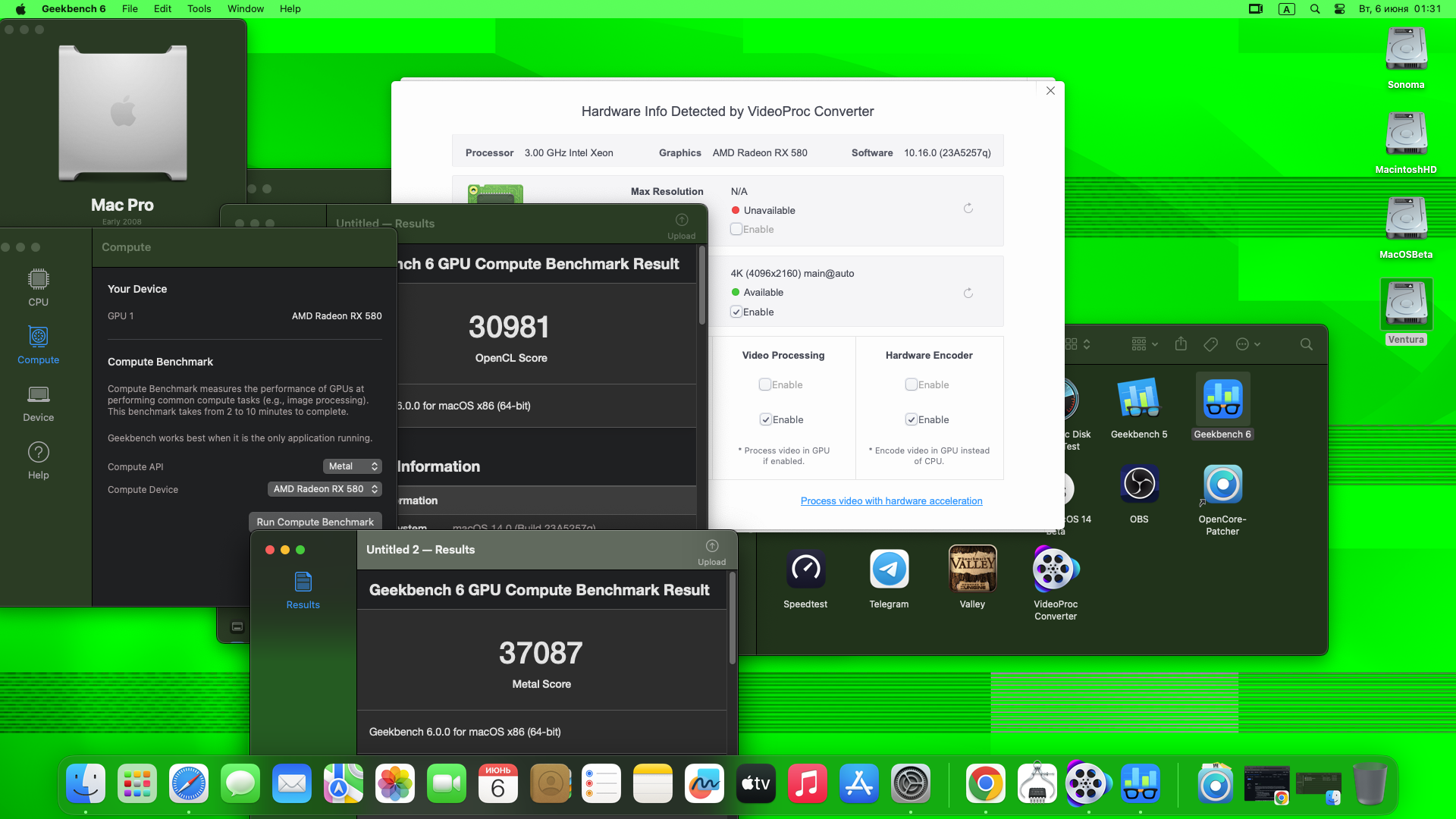Open the Compute API Metal dropdown

pyautogui.click(x=352, y=466)
